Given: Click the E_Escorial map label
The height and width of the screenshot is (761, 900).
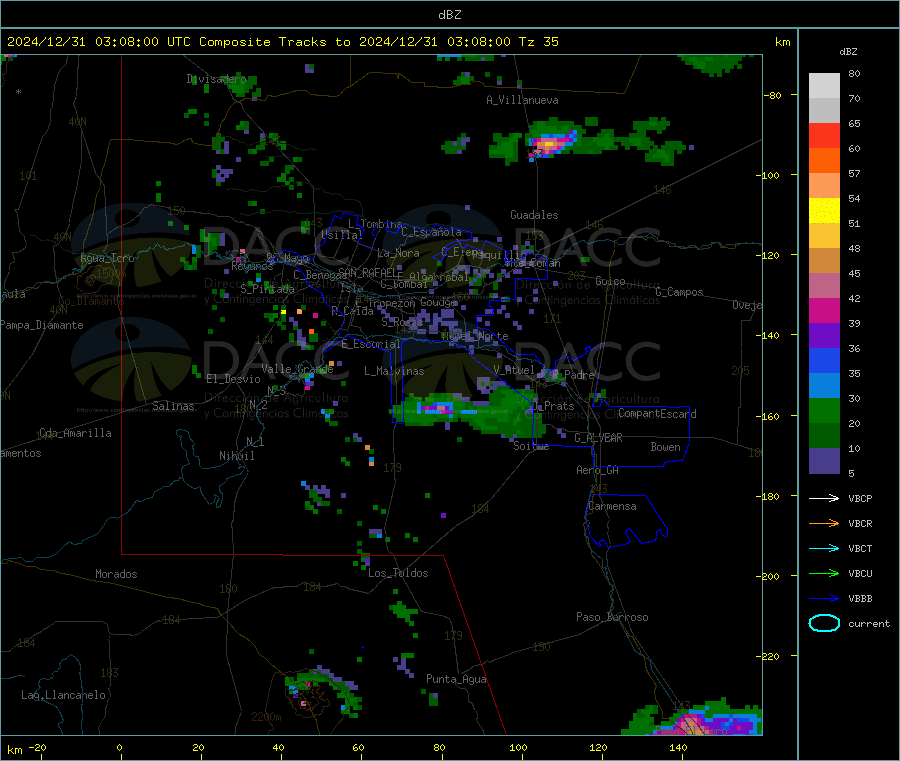Looking at the screenshot, I should (371, 344).
